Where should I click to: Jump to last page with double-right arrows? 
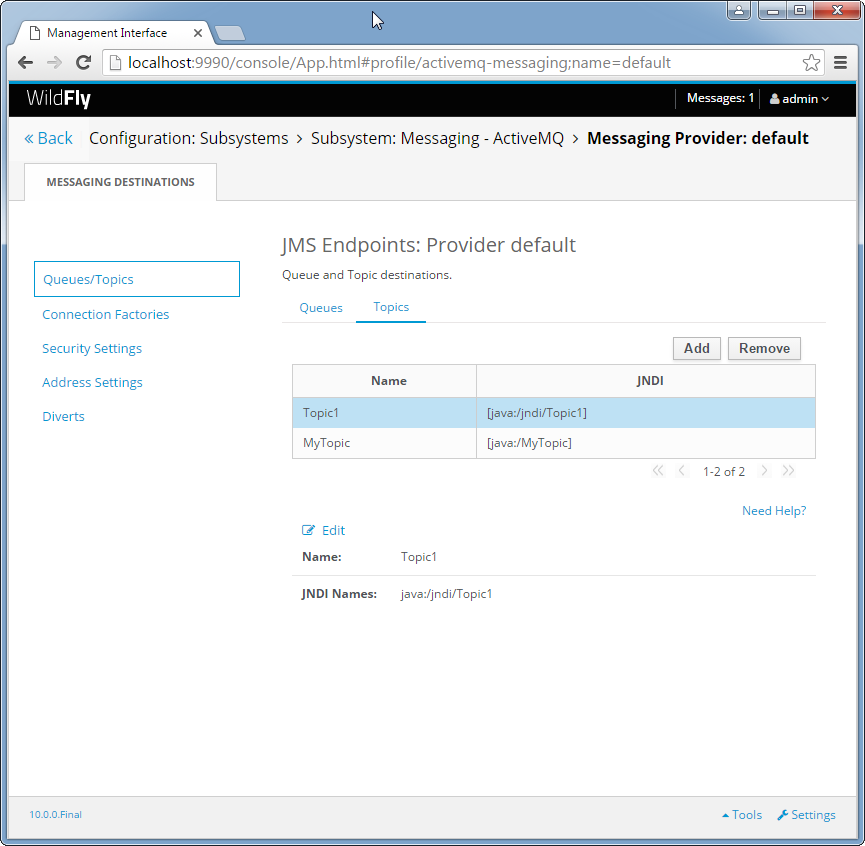788,471
